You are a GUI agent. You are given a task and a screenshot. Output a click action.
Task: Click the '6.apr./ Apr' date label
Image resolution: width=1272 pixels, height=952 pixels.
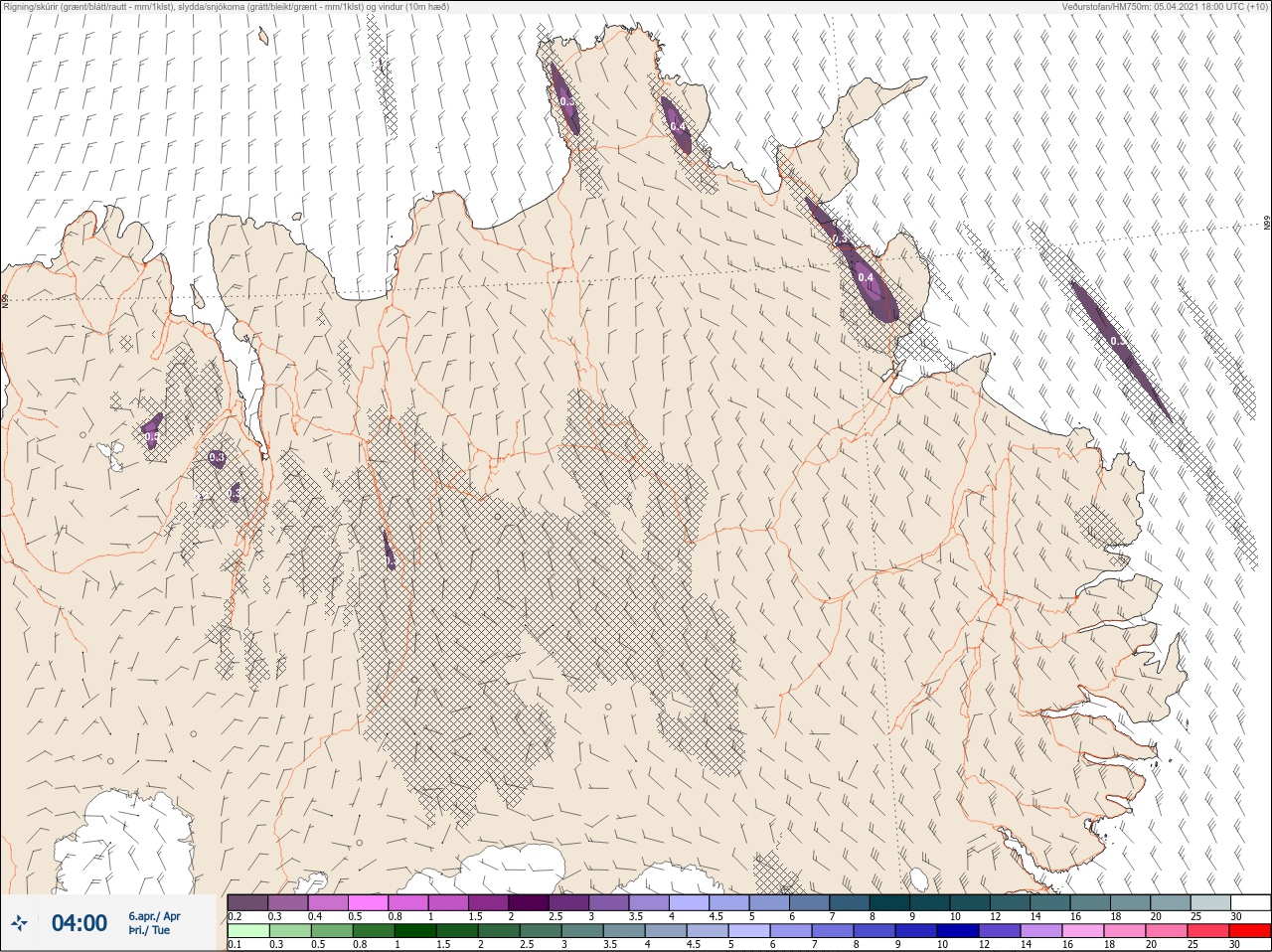pyautogui.click(x=154, y=916)
